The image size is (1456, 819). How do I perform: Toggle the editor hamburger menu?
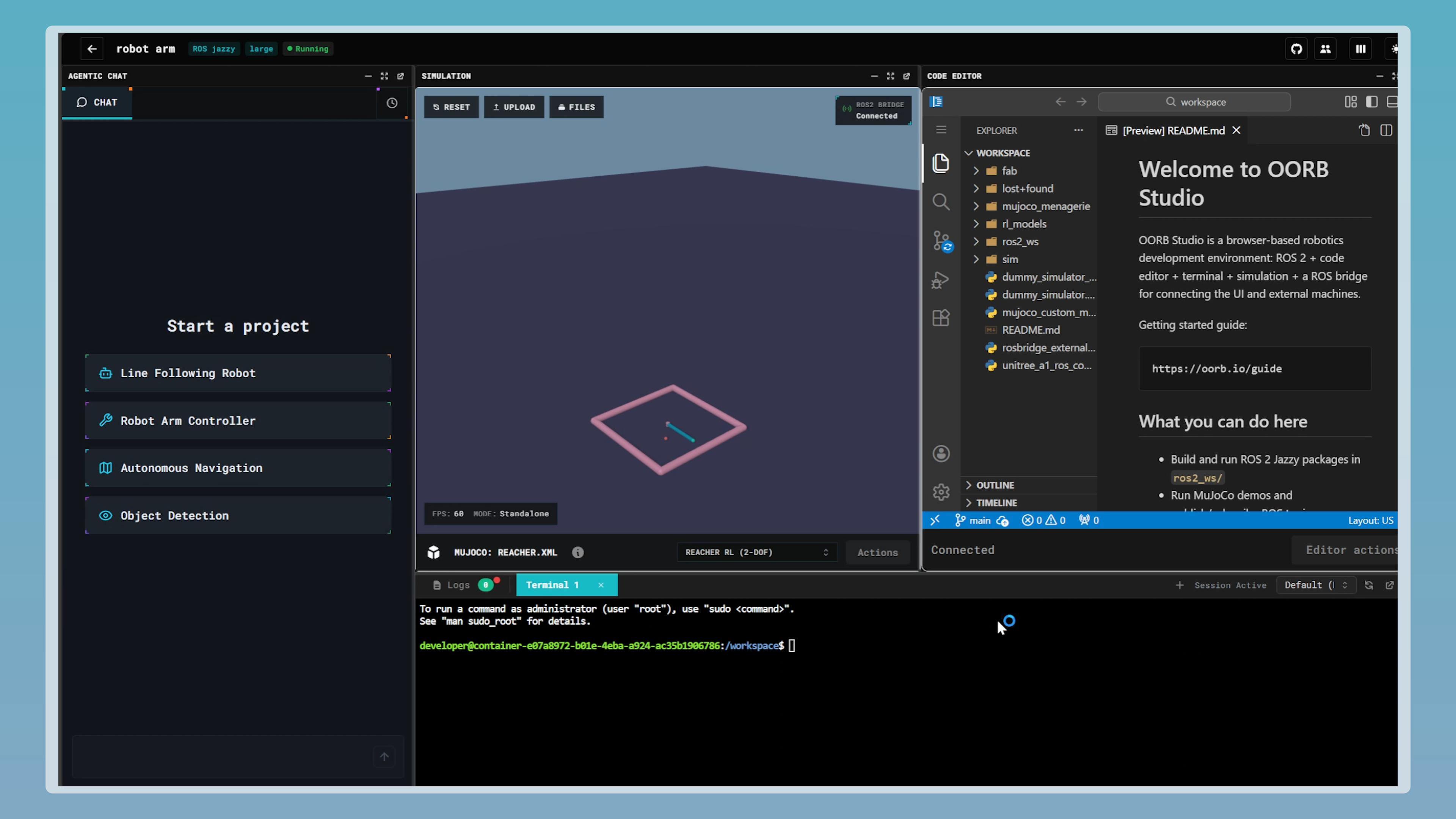[941, 130]
